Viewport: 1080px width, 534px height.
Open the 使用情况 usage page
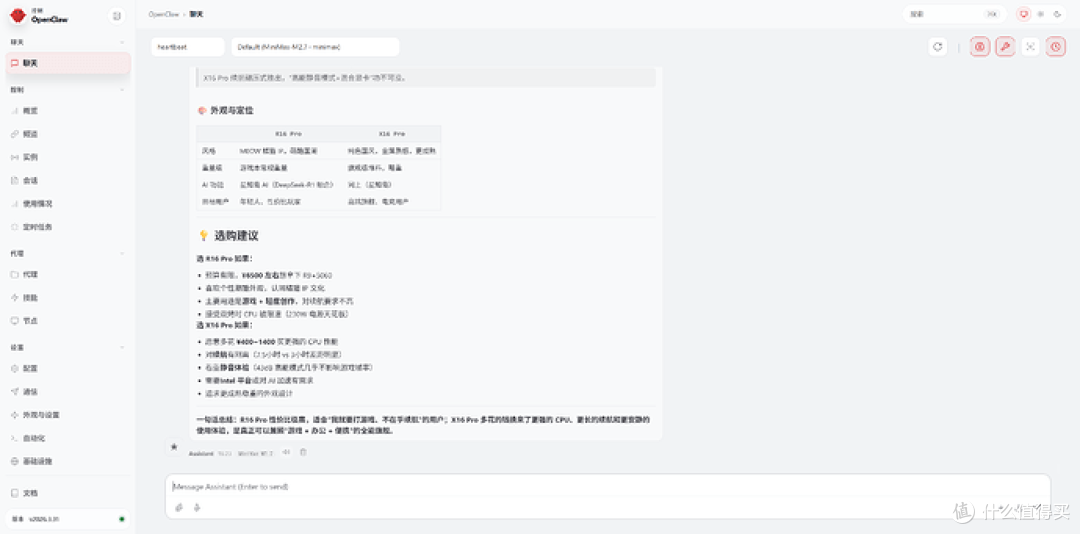tap(68, 204)
